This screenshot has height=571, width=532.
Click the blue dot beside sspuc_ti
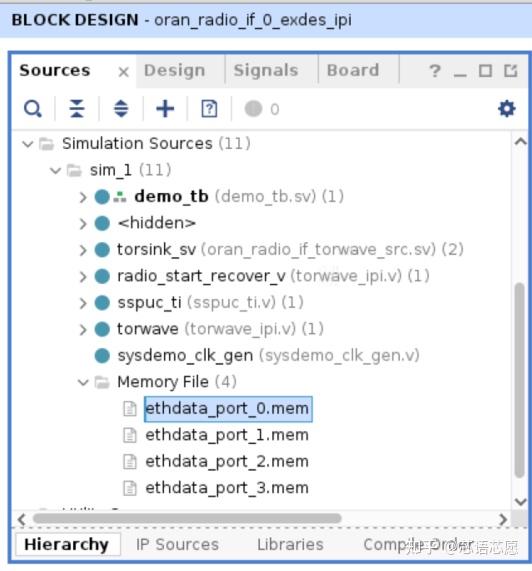click(102, 303)
